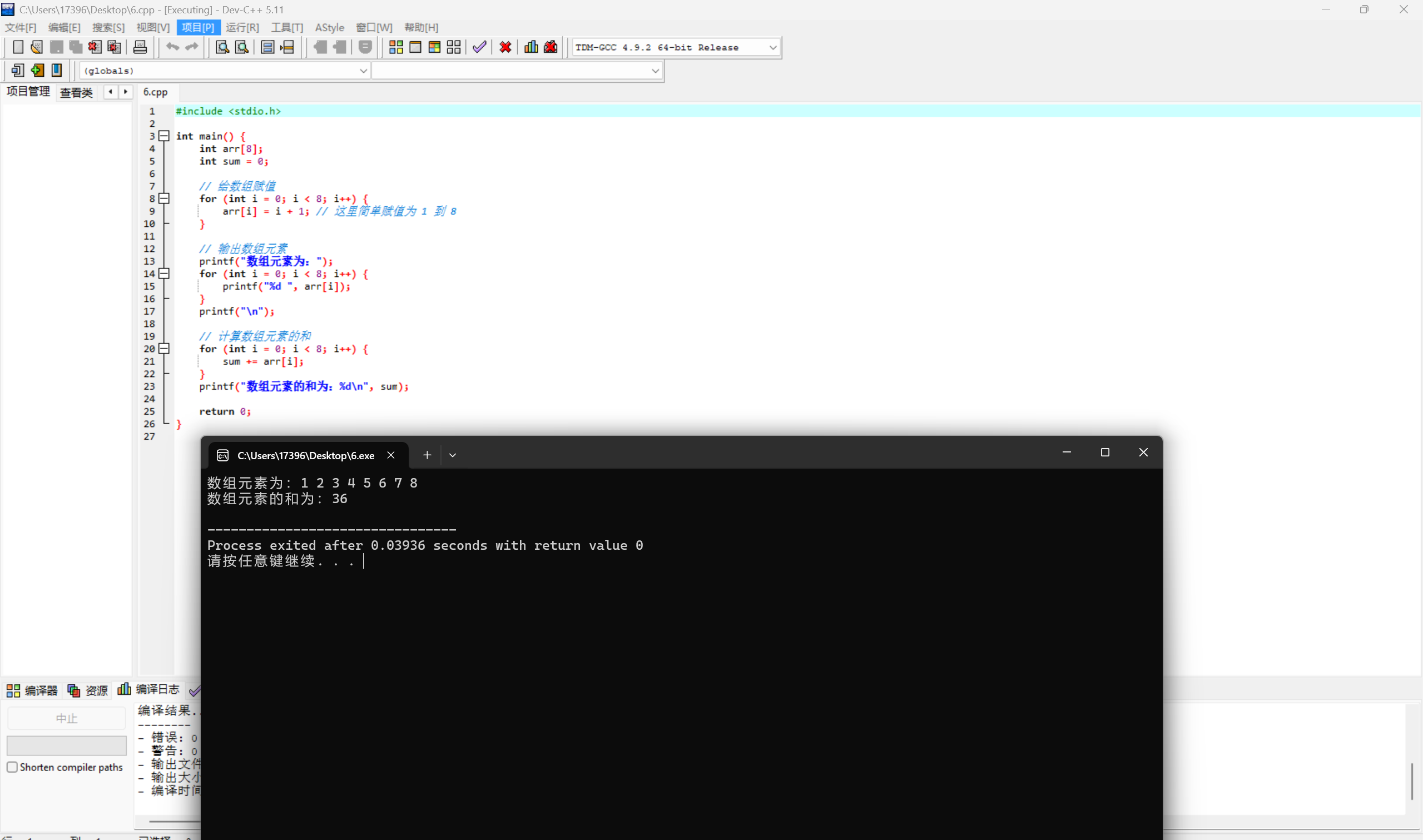Click the Find magnifier icon
Screen dimensions: 1423x840
(x=222, y=48)
